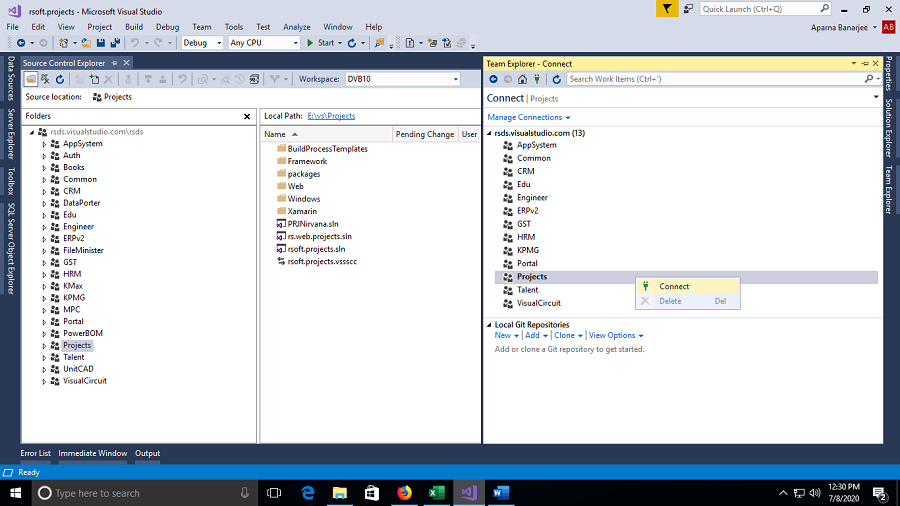This screenshot has width=900, height=506.
Task: Choose Connect from the context menu
Action: coord(688,286)
